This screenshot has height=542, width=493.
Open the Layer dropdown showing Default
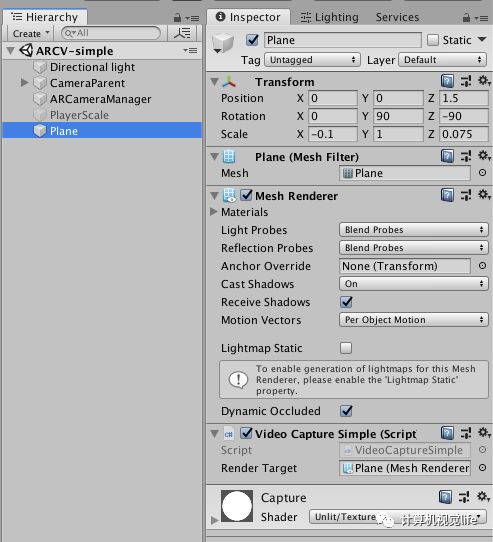443,60
